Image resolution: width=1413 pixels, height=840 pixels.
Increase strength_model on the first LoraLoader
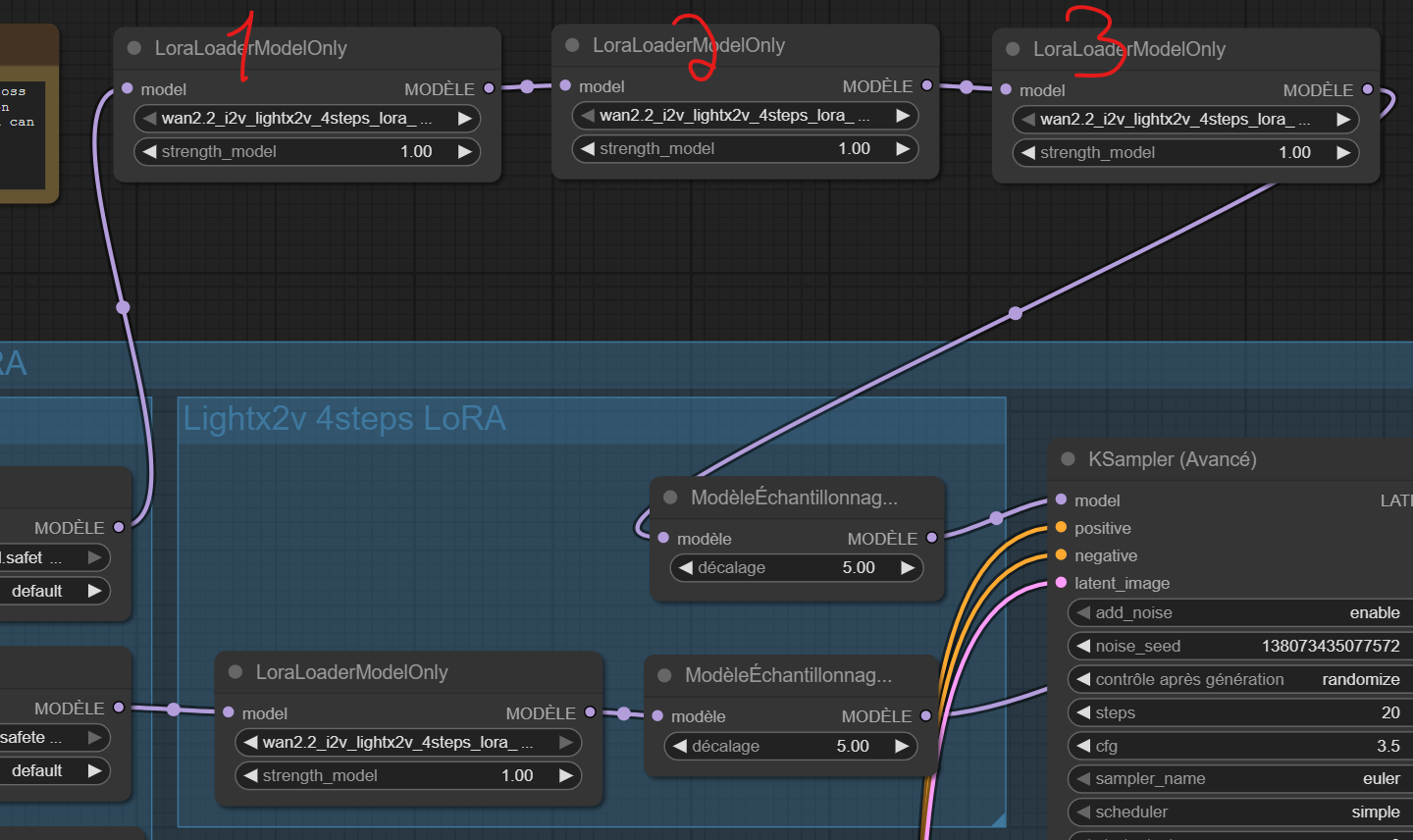pos(465,151)
